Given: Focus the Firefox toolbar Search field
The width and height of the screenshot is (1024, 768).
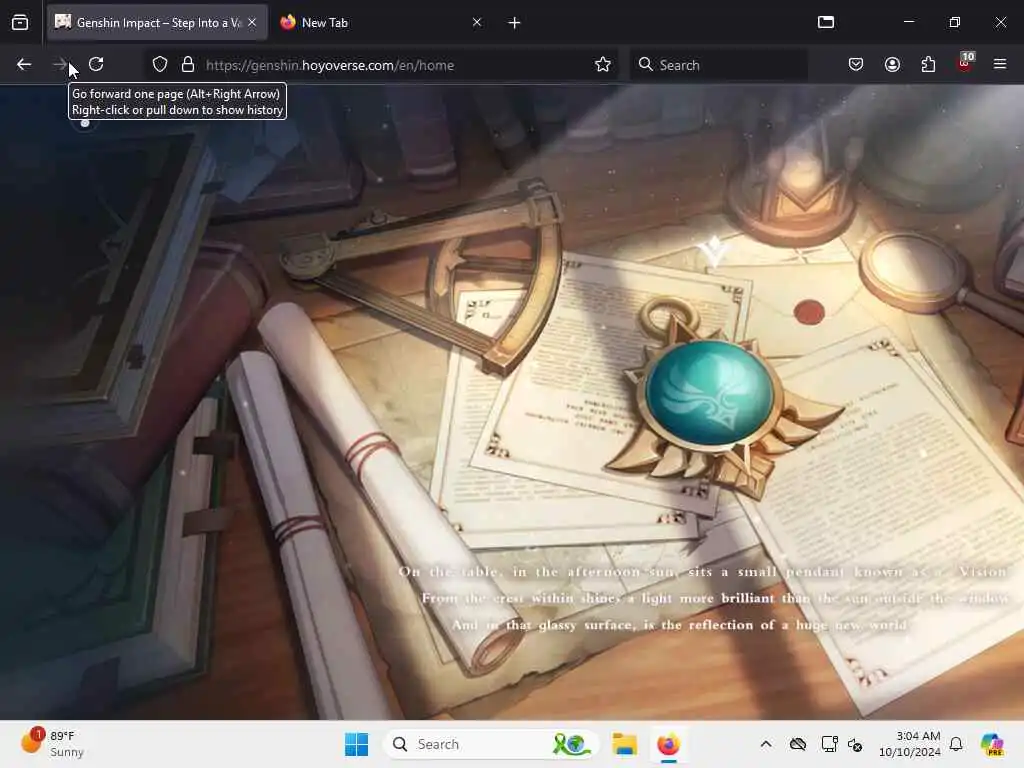Looking at the screenshot, I should [x=718, y=65].
